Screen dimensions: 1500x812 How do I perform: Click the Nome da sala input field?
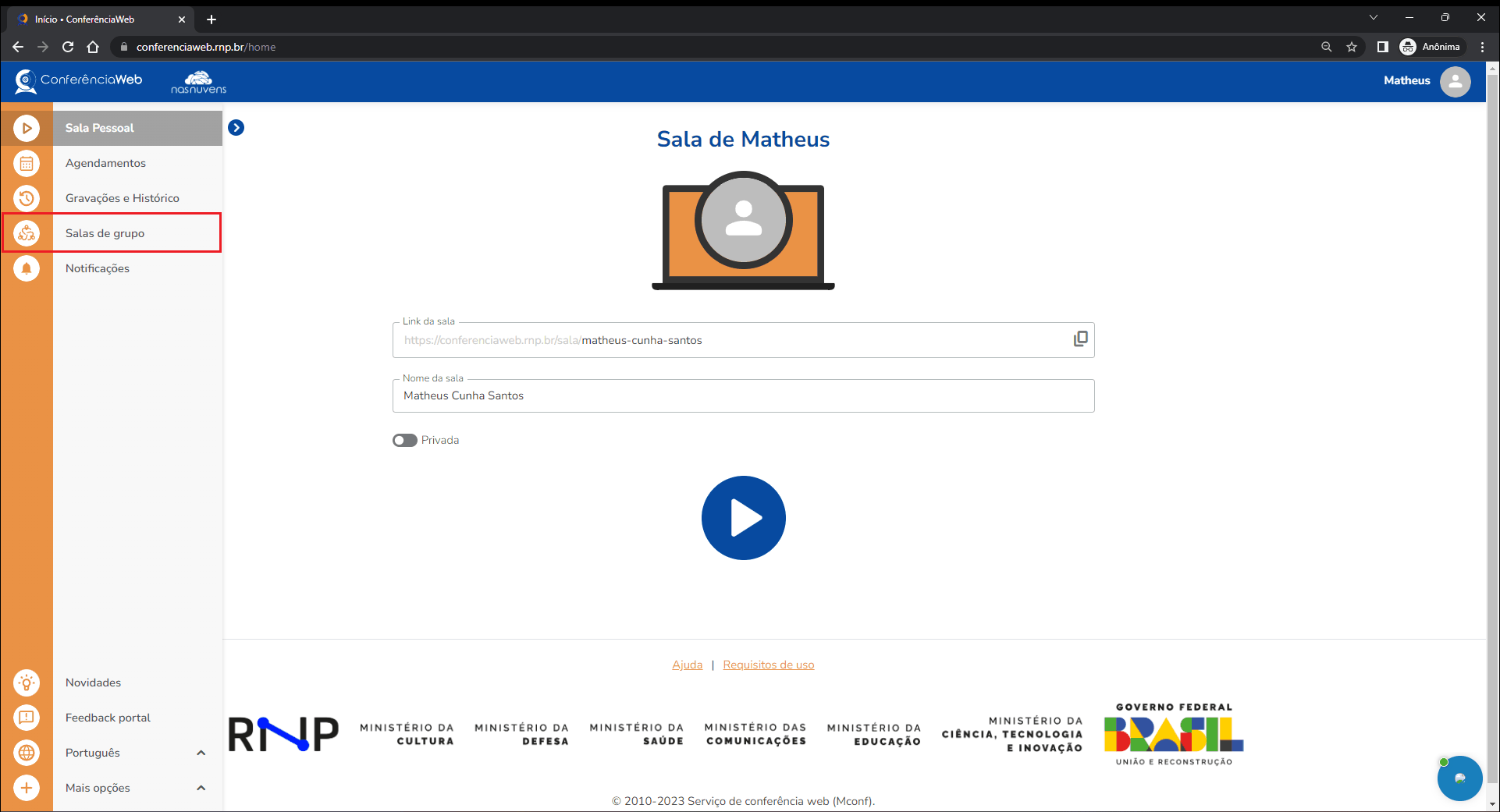(x=743, y=395)
